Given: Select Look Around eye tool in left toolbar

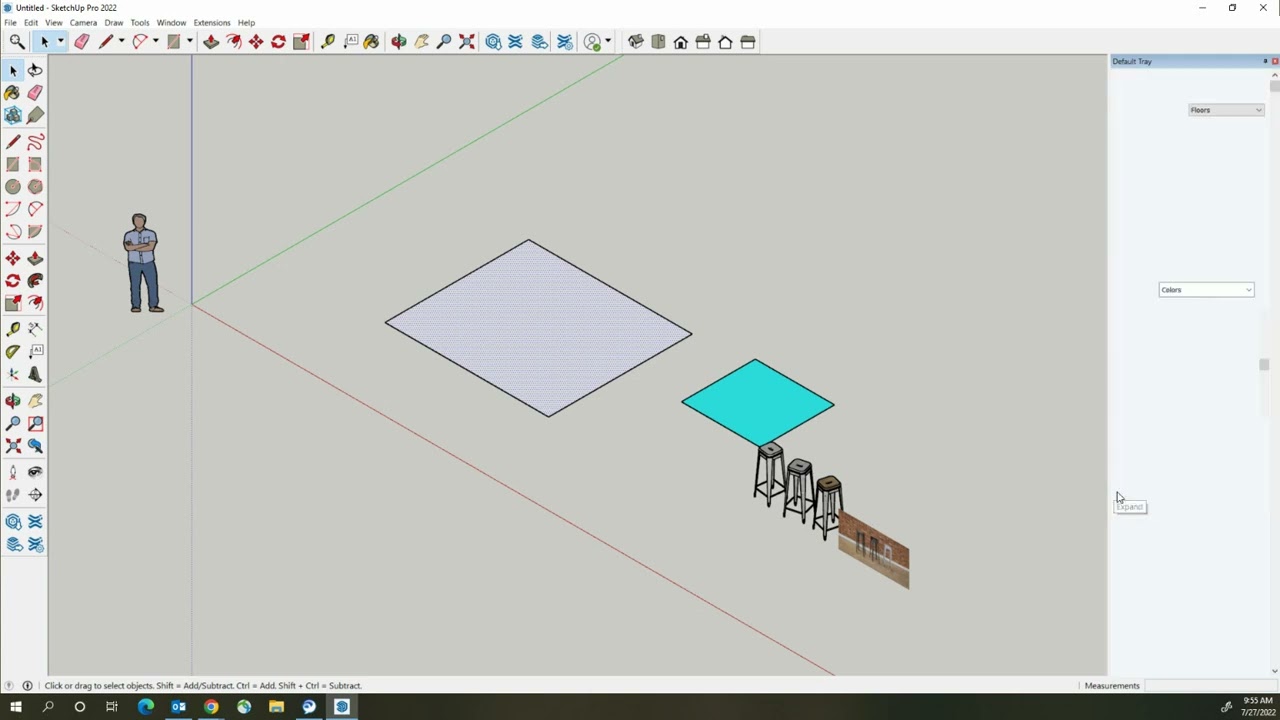Looking at the screenshot, I should (x=35, y=472).
